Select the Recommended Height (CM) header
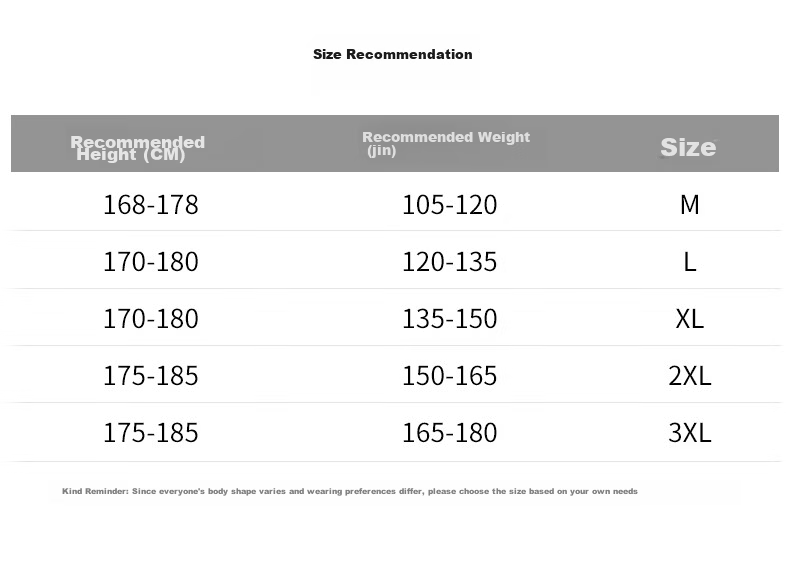Screen dimensions: 790x567 [138, 148]
